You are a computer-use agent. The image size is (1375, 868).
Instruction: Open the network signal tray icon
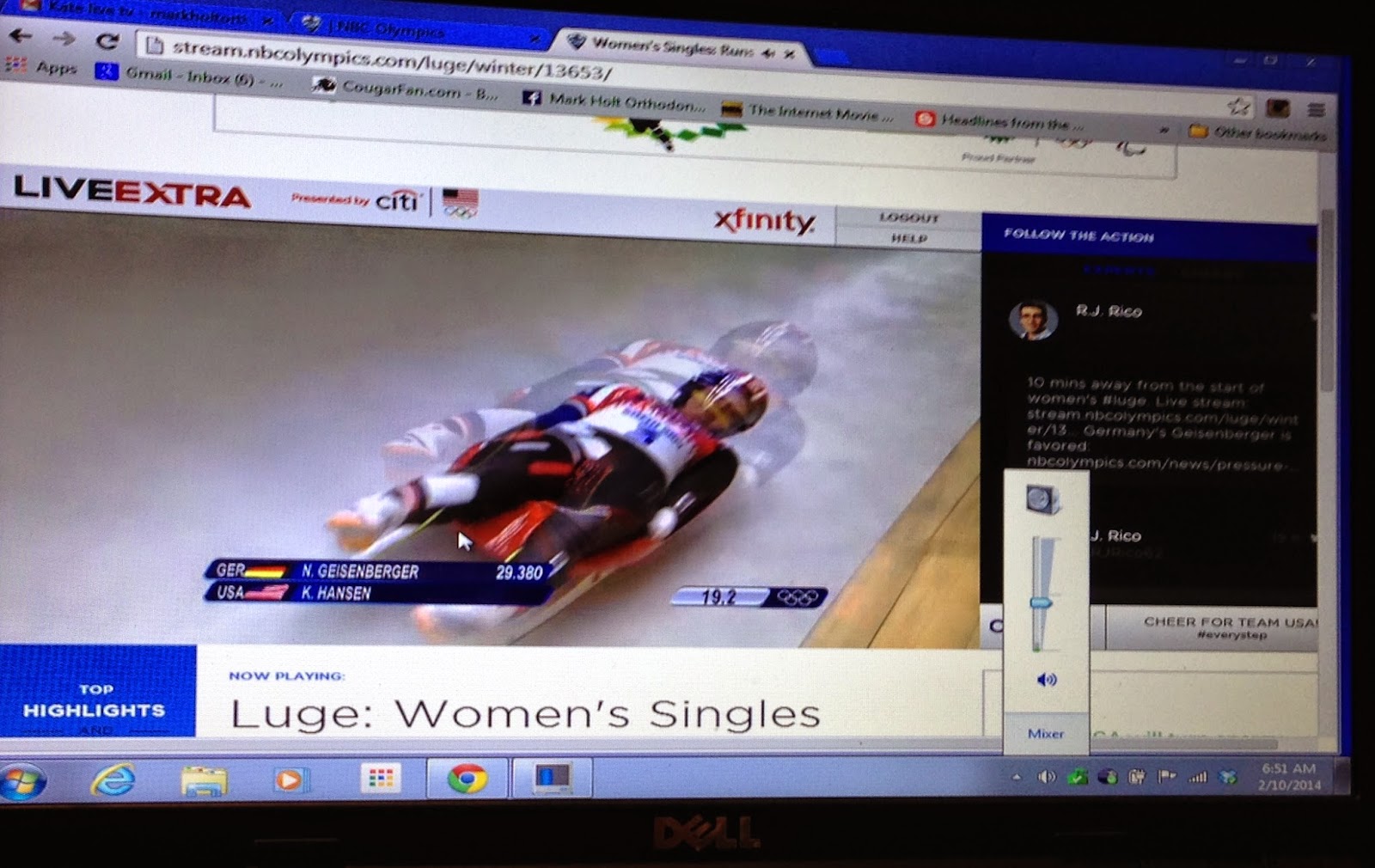click(x=1197, y=778)
